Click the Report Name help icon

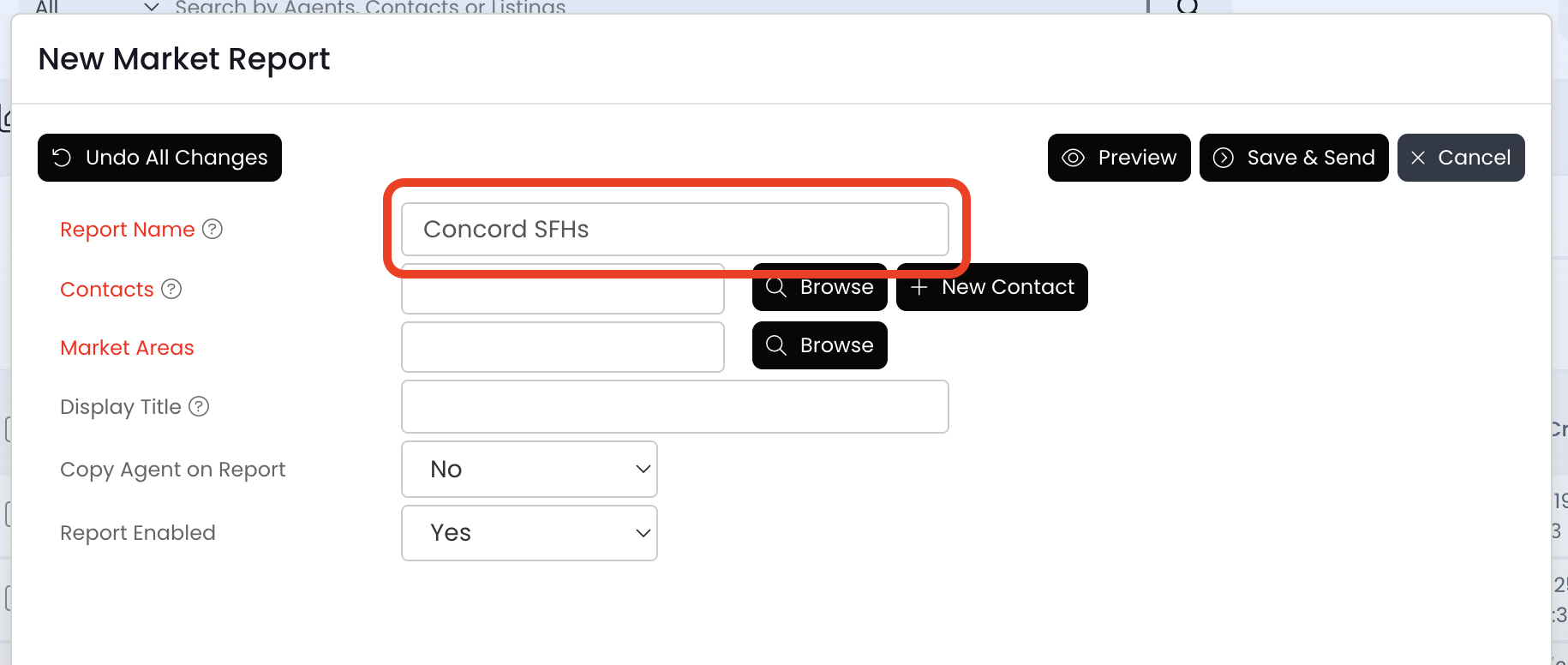tap(212, 229)
